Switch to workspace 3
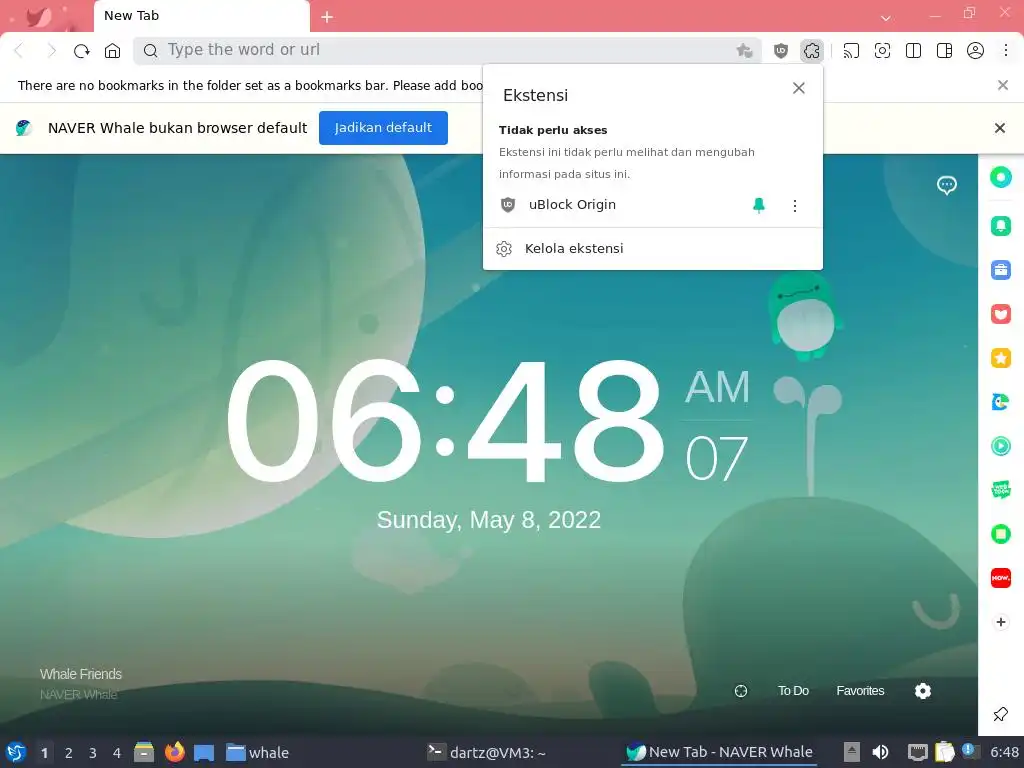This screenshot has height=768, width=1024. (x=93, y=753)
